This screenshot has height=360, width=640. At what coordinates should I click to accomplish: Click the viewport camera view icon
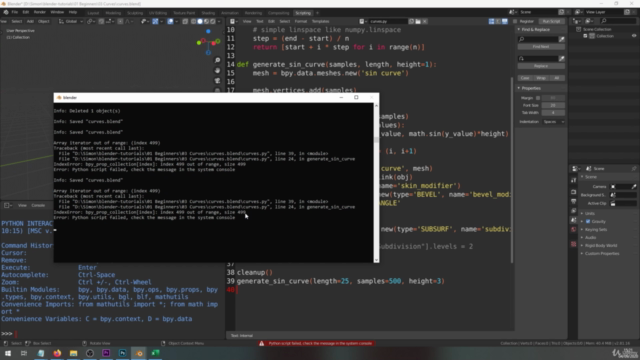[x=218, y=81]
